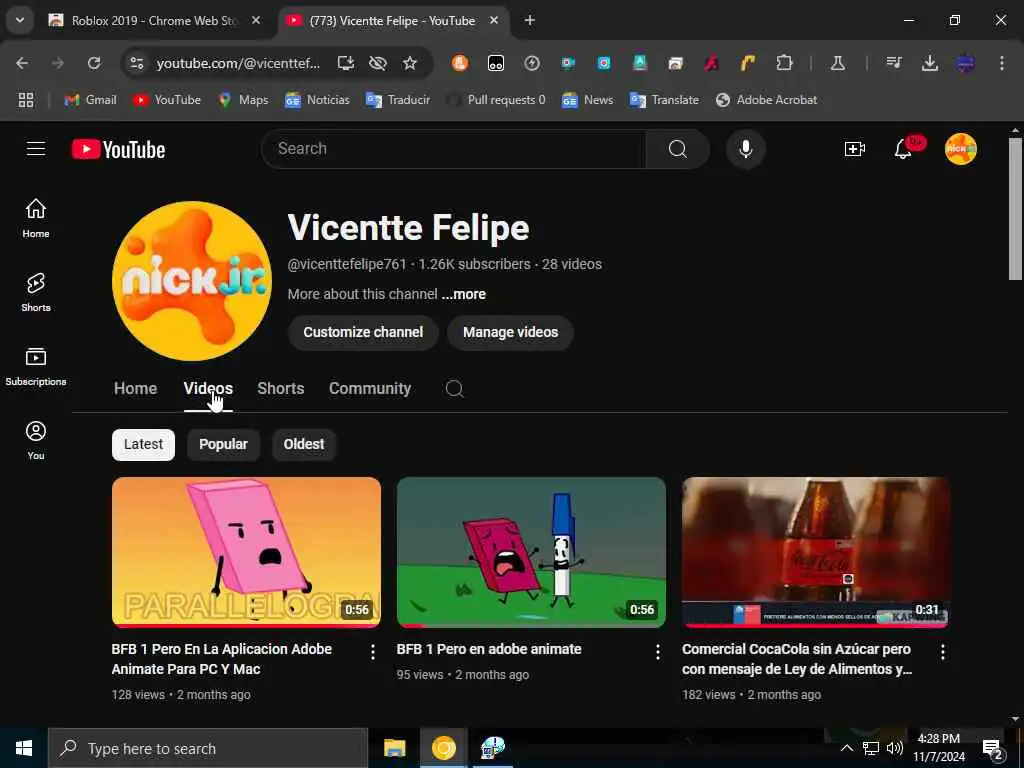The height and width of the screenshot is (768, 1024).
Task: Close the Vicentte Felipe YouTube tab
Action: coord(494,21)
